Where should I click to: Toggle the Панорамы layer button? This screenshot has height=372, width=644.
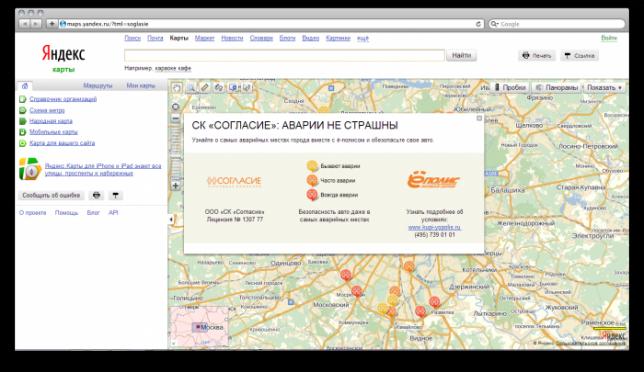pos(557,87)
